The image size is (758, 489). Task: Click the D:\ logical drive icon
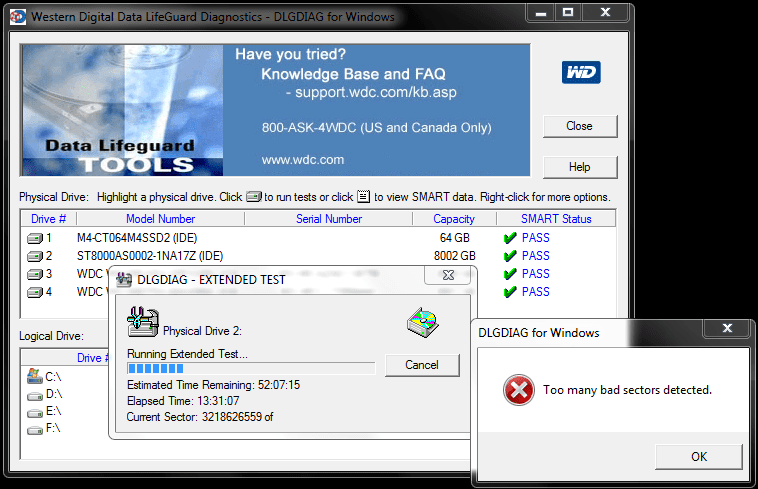[35, 396]
